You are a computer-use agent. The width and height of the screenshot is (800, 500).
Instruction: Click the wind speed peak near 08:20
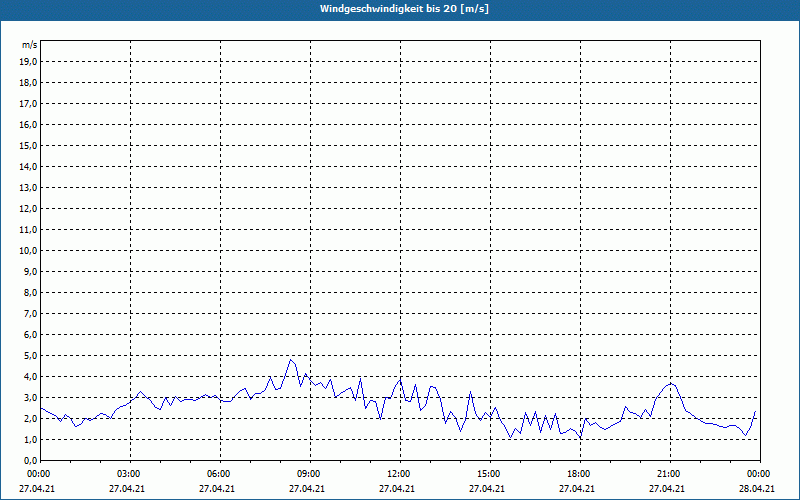(290, 360)
